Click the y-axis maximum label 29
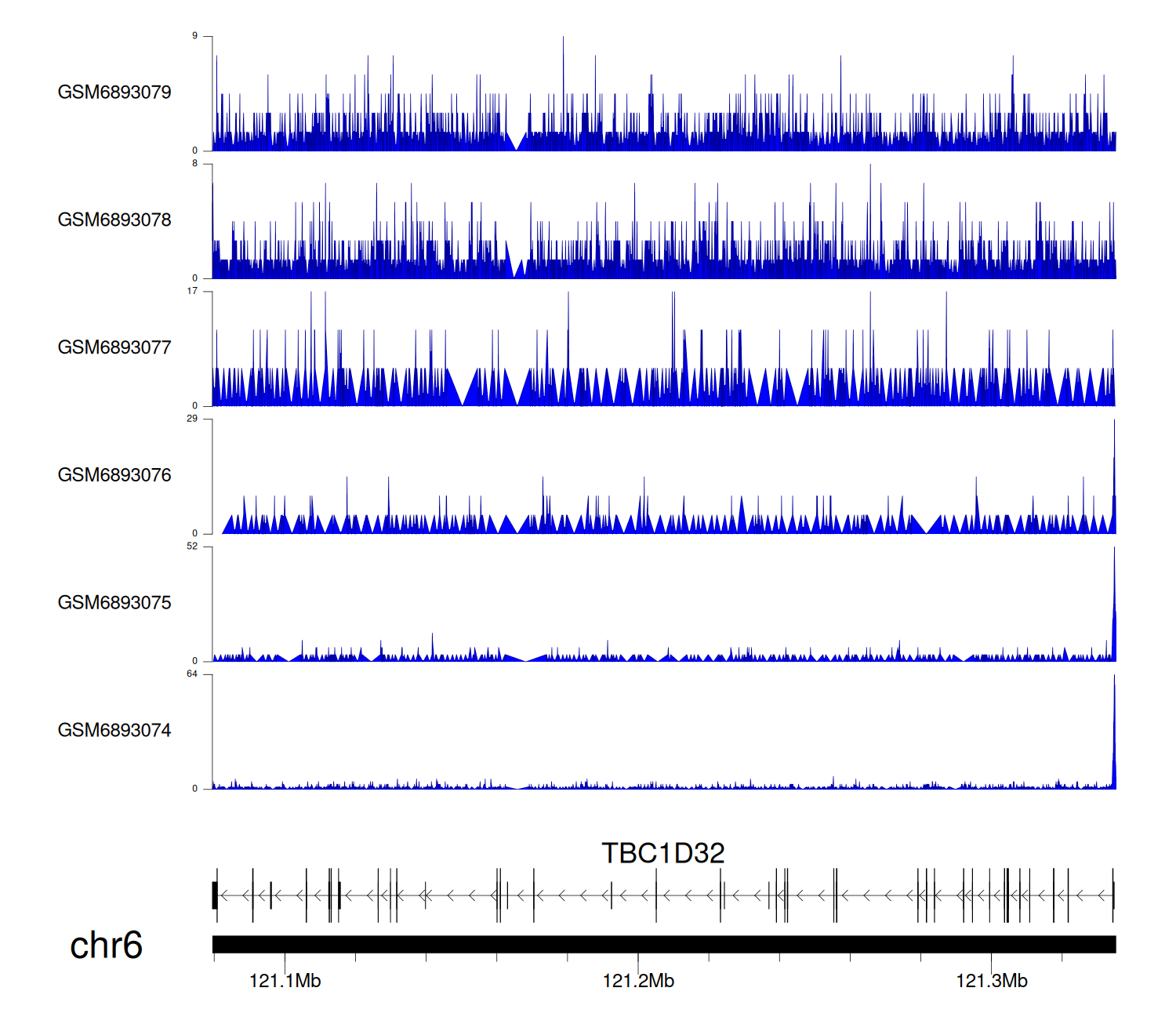Viewport: 1176px width, 1035px height. coord(192,419)
